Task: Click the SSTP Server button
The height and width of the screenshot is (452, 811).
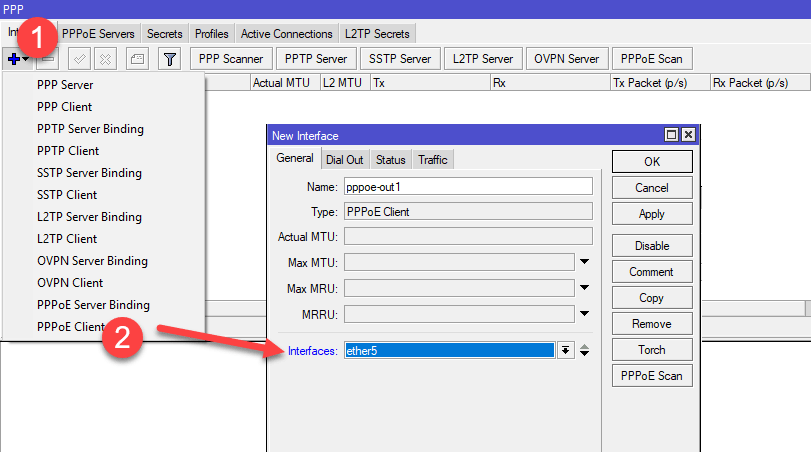Action: [400, 59]
